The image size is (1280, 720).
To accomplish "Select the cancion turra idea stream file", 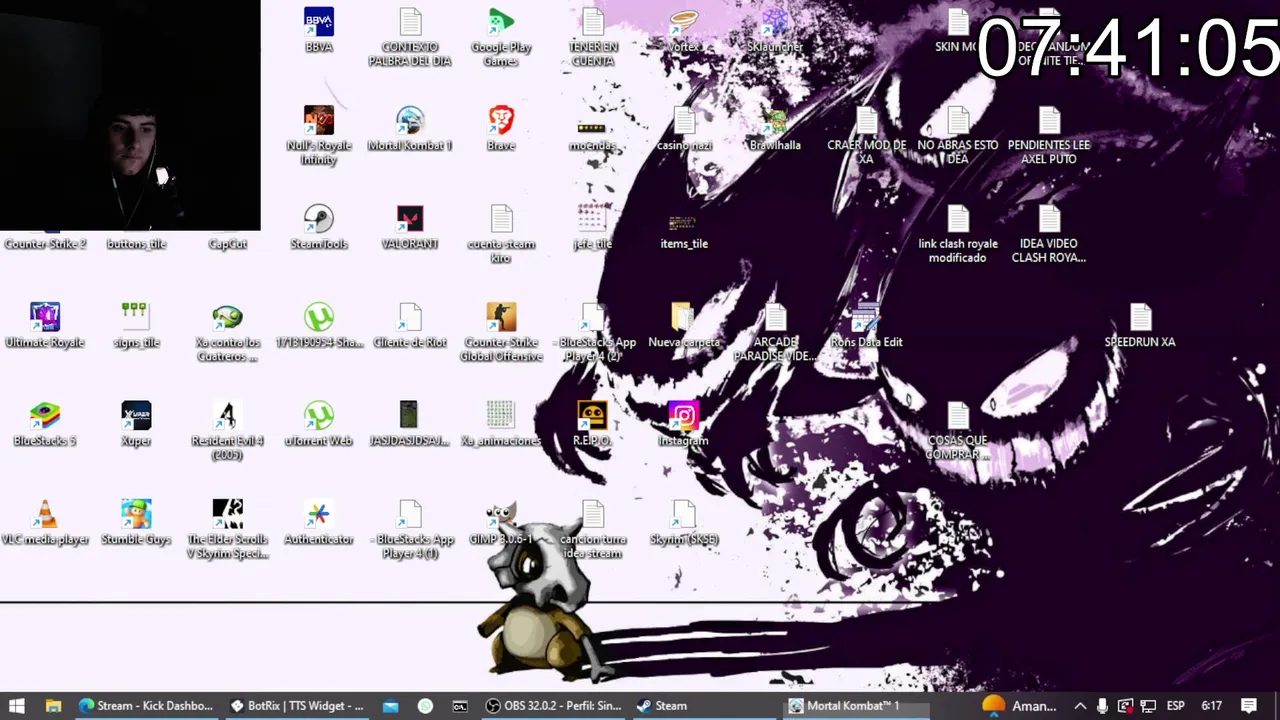I will [592, 529].
